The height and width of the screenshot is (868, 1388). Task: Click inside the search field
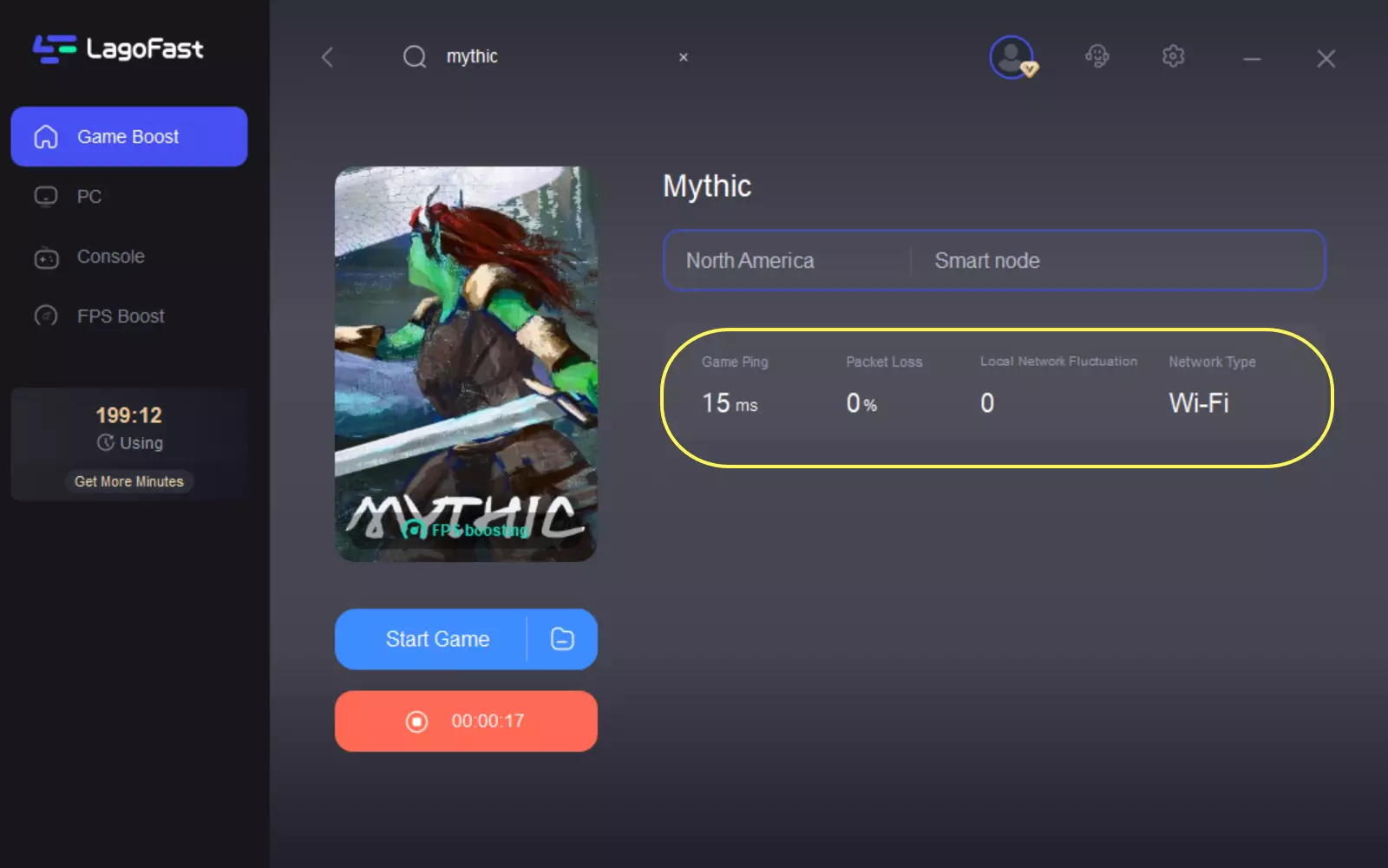(555, 57)
